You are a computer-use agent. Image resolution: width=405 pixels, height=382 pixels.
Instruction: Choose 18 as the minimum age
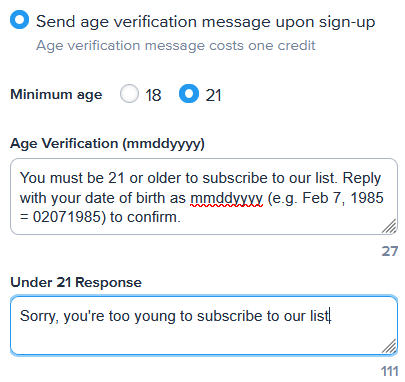pos(129,94)
